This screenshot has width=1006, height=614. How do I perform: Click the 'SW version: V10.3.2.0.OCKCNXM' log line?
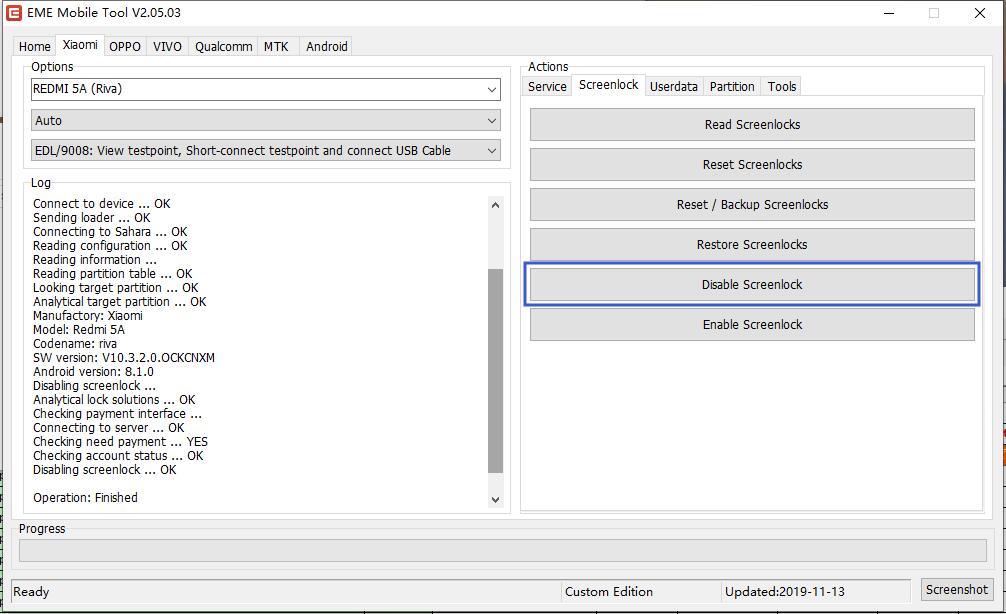tap(124, 358)
